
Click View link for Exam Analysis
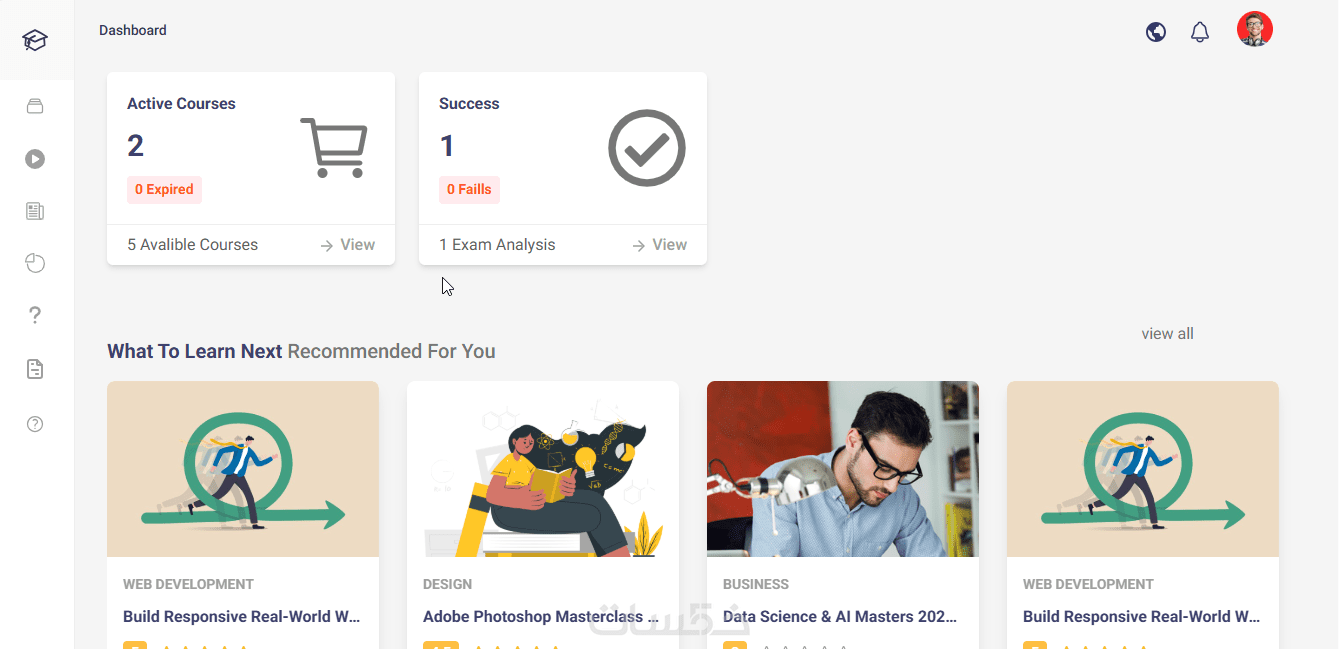click(660, 245)
